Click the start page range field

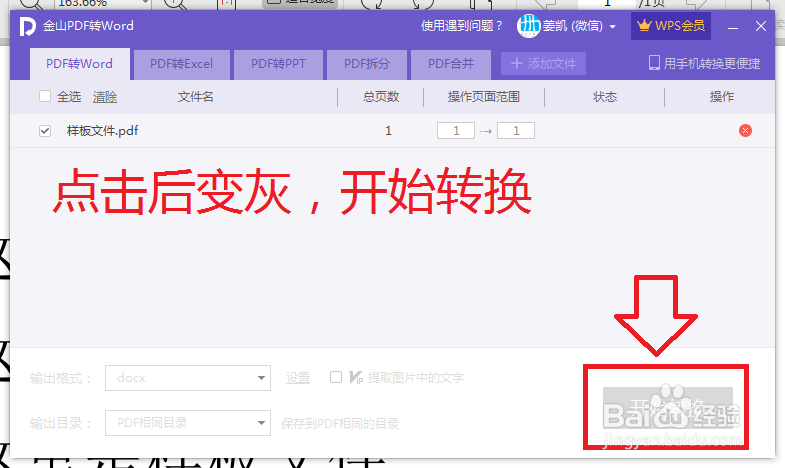tap(456, 131)
